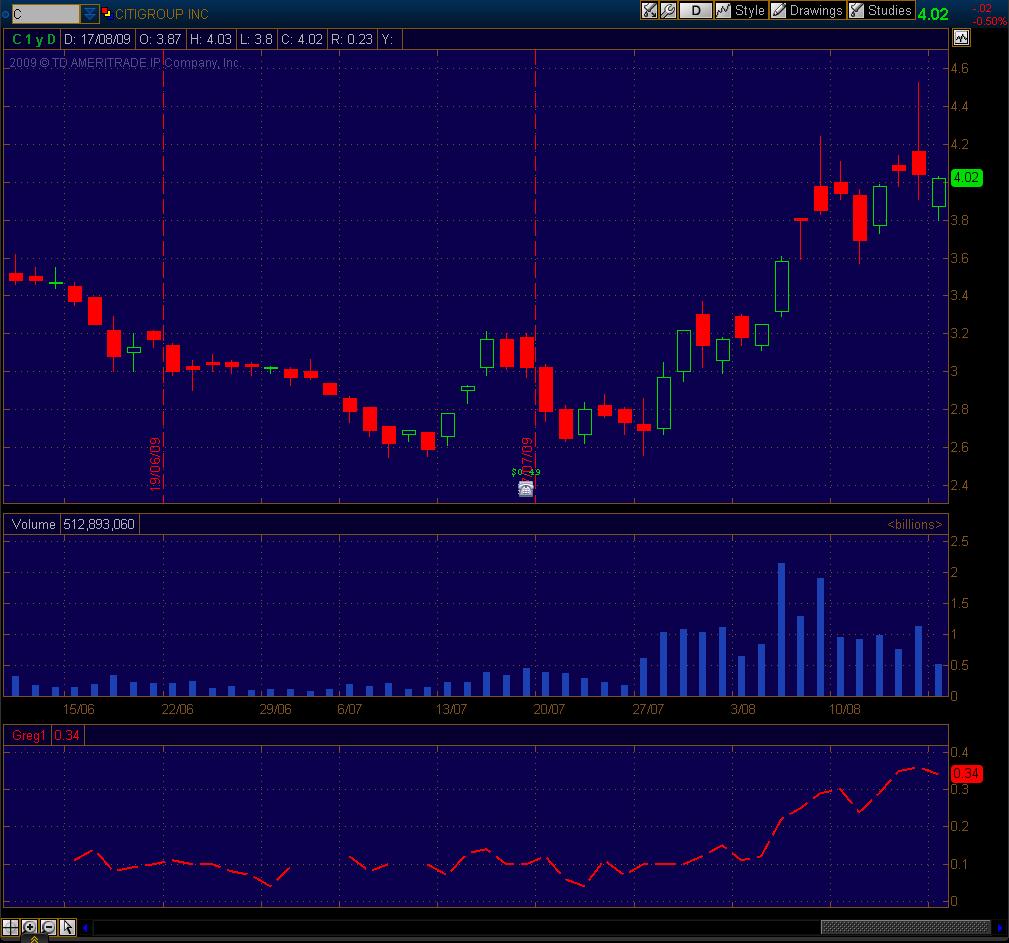The height and width of the screenshot is (943, 1009).
Task: Open the Studies menu
Action: 881,10
